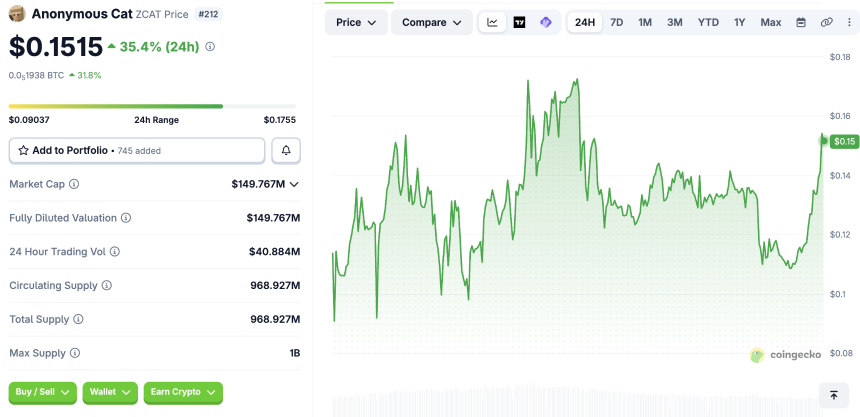
Task: Open the chart three-dot options menu
Action: click(849, 22)
